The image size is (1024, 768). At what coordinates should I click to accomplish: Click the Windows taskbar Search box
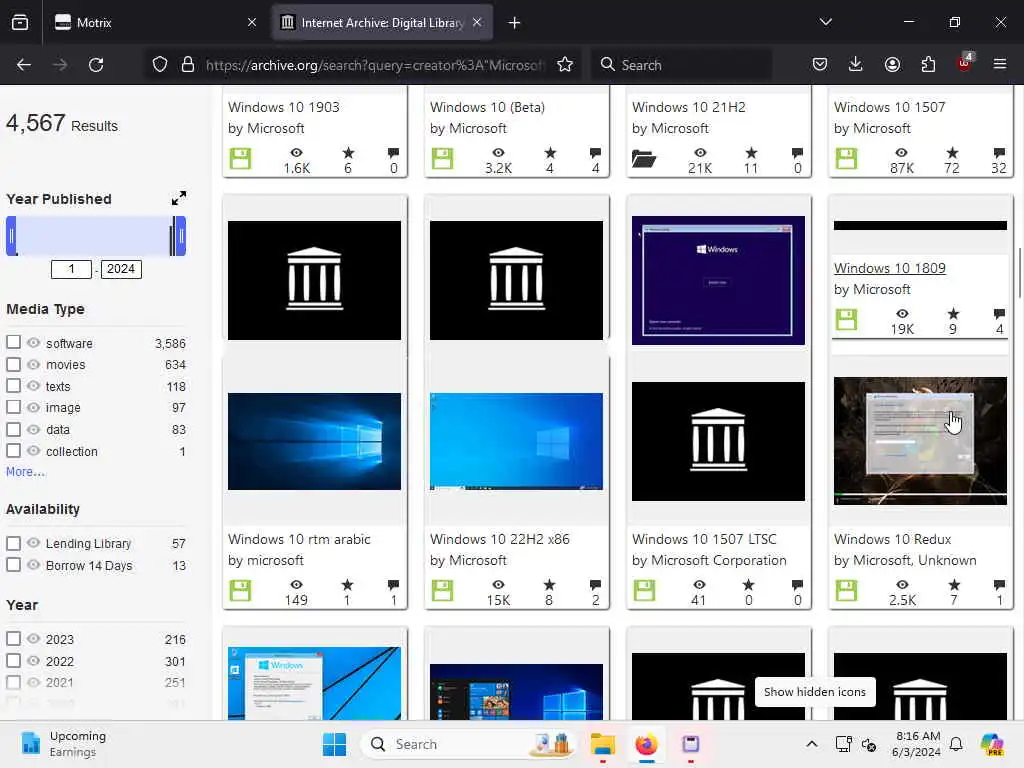click(x=468, y=744)
